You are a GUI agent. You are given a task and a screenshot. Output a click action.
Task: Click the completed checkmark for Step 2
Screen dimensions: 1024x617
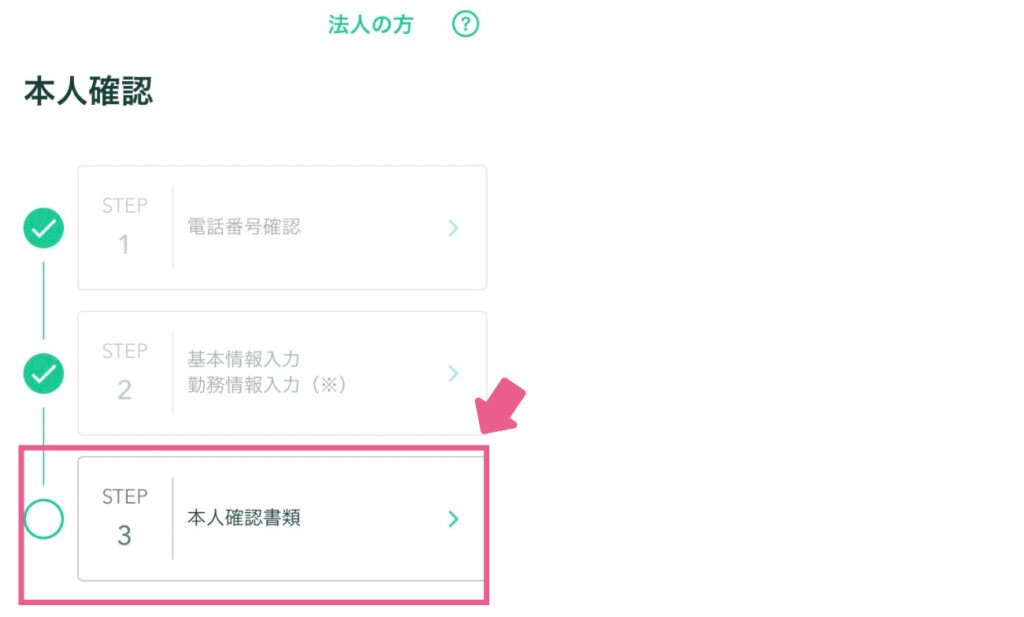[x=44, y=373]
